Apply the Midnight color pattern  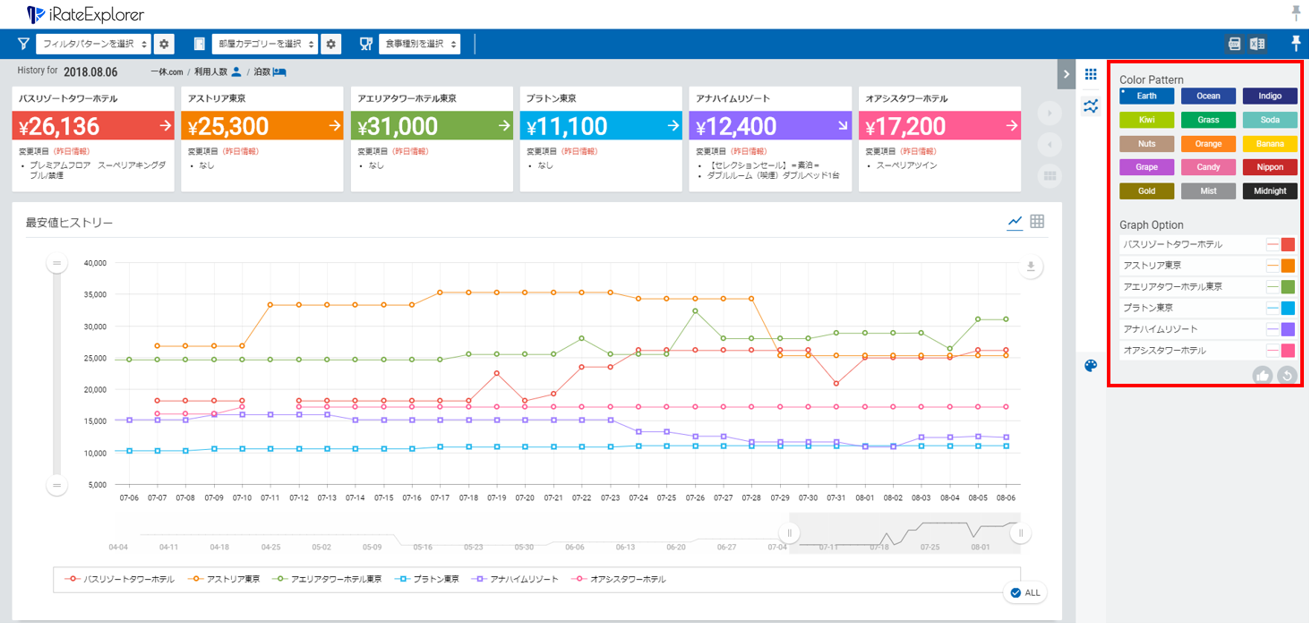(x=1270, y=191)
